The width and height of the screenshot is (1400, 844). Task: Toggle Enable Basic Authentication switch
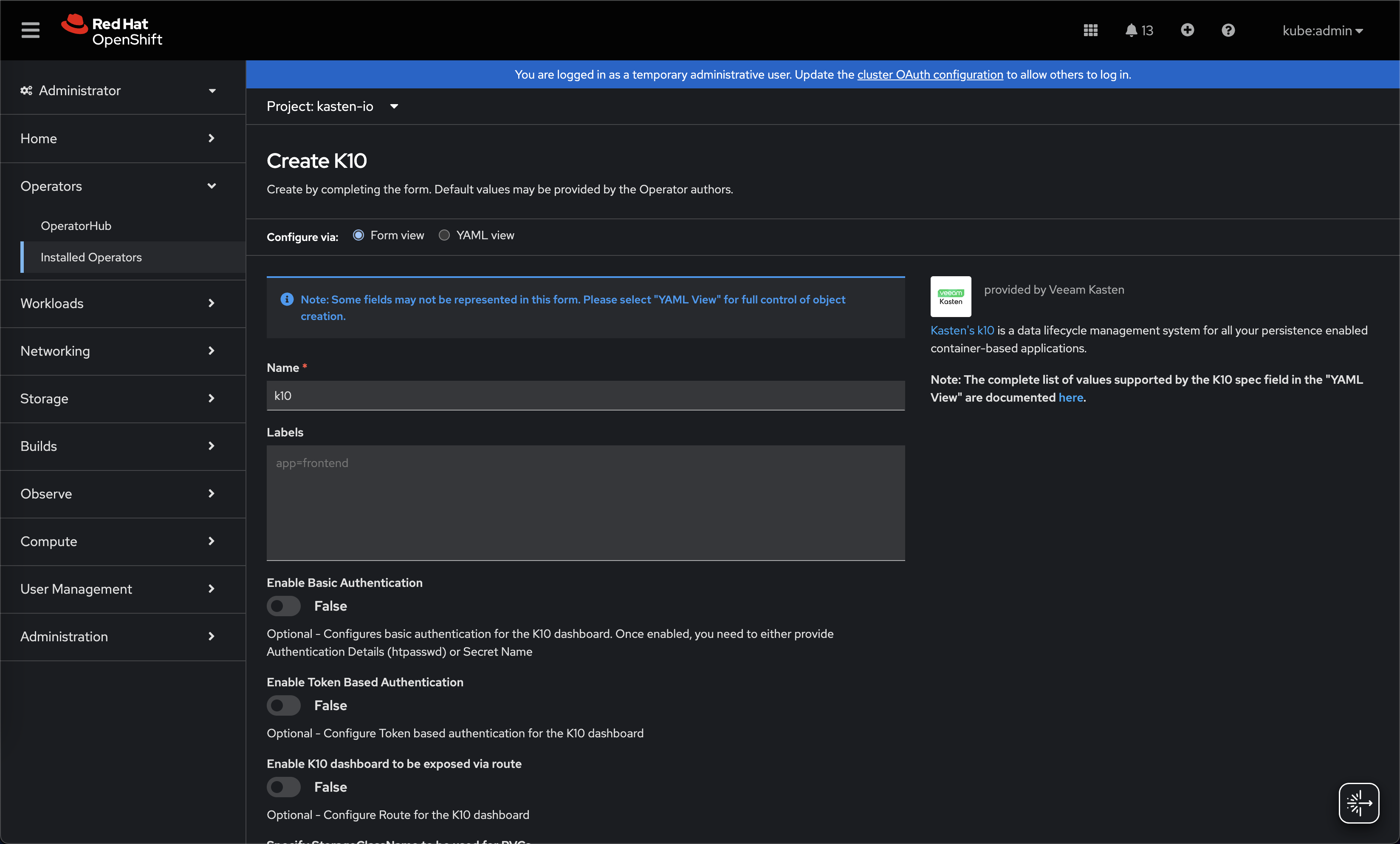pos(283,606)
